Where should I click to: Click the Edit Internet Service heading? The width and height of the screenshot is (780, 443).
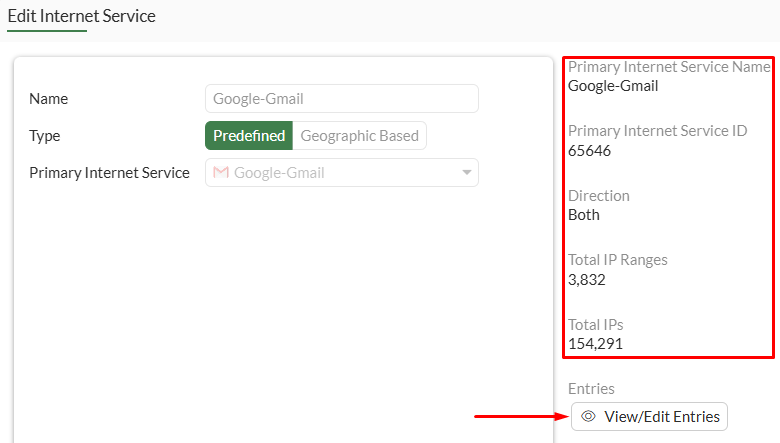tap(82, 16)
